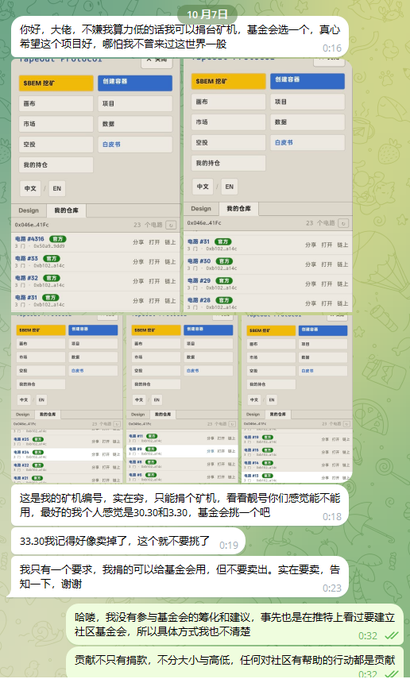The width and height of the screenshot is (410, 679).
Task: Open the small thumbnail listing 电路 #13
Action: pyautogui.click(x=297, y=398)
